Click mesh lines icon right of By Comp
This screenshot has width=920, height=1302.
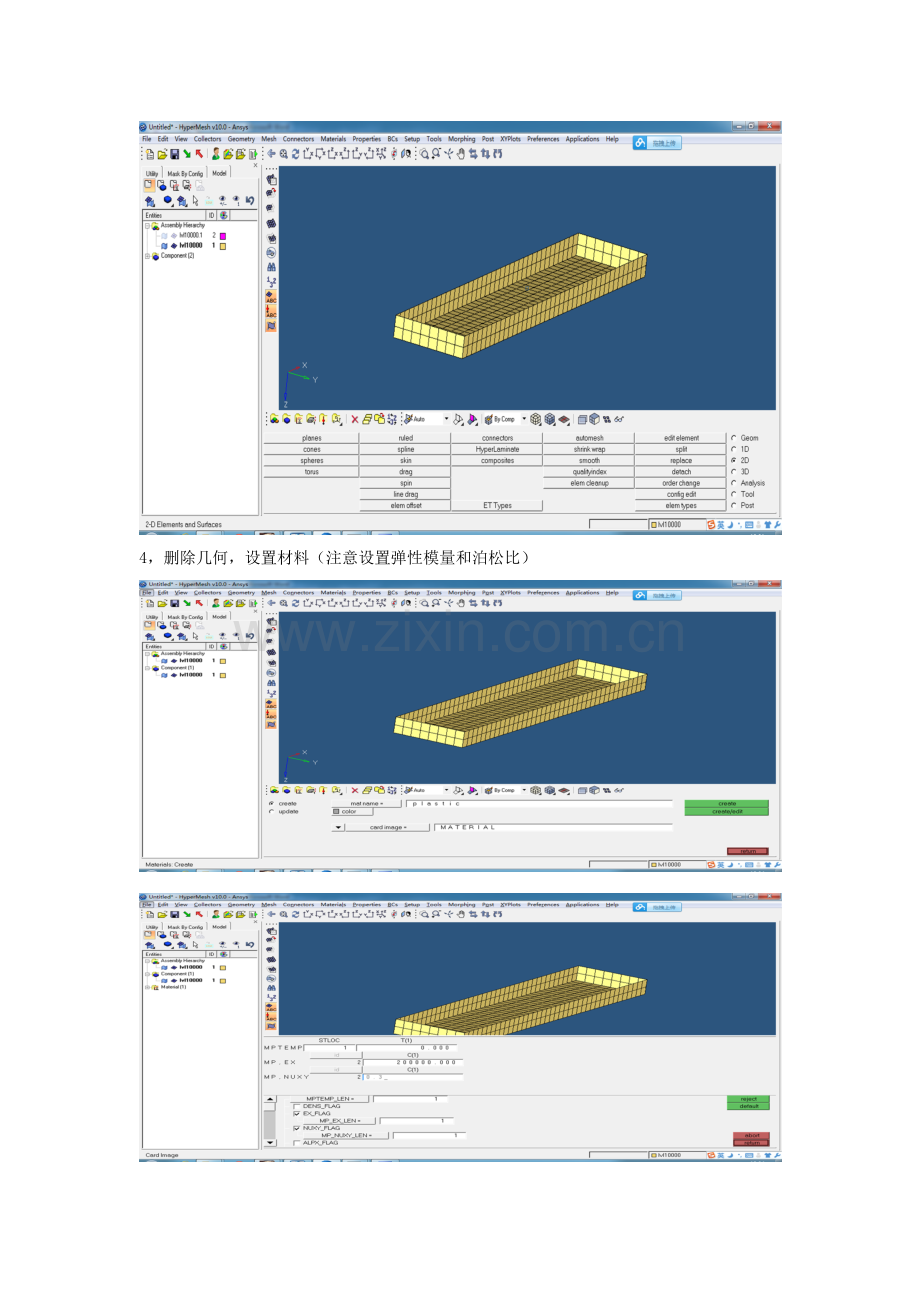coord(536,420)
